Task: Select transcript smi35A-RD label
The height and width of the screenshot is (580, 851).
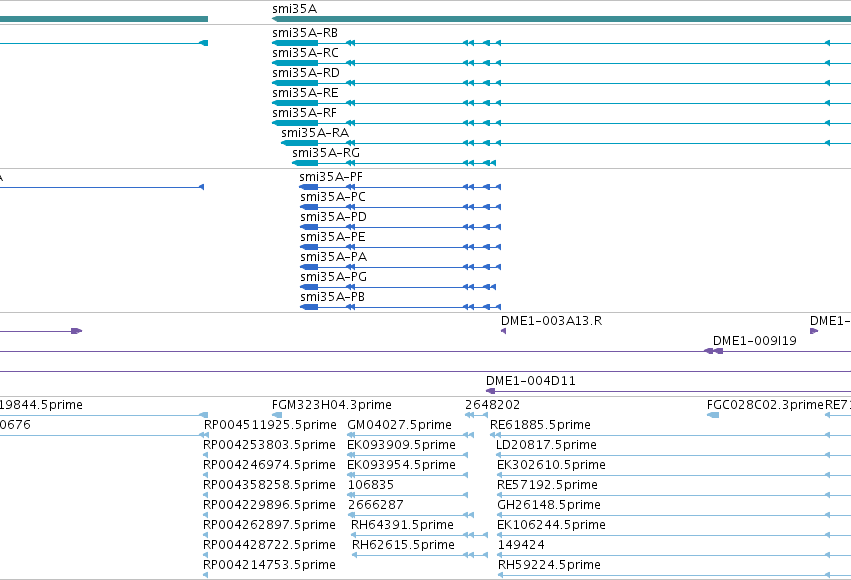Action: [x=306, y=73]
